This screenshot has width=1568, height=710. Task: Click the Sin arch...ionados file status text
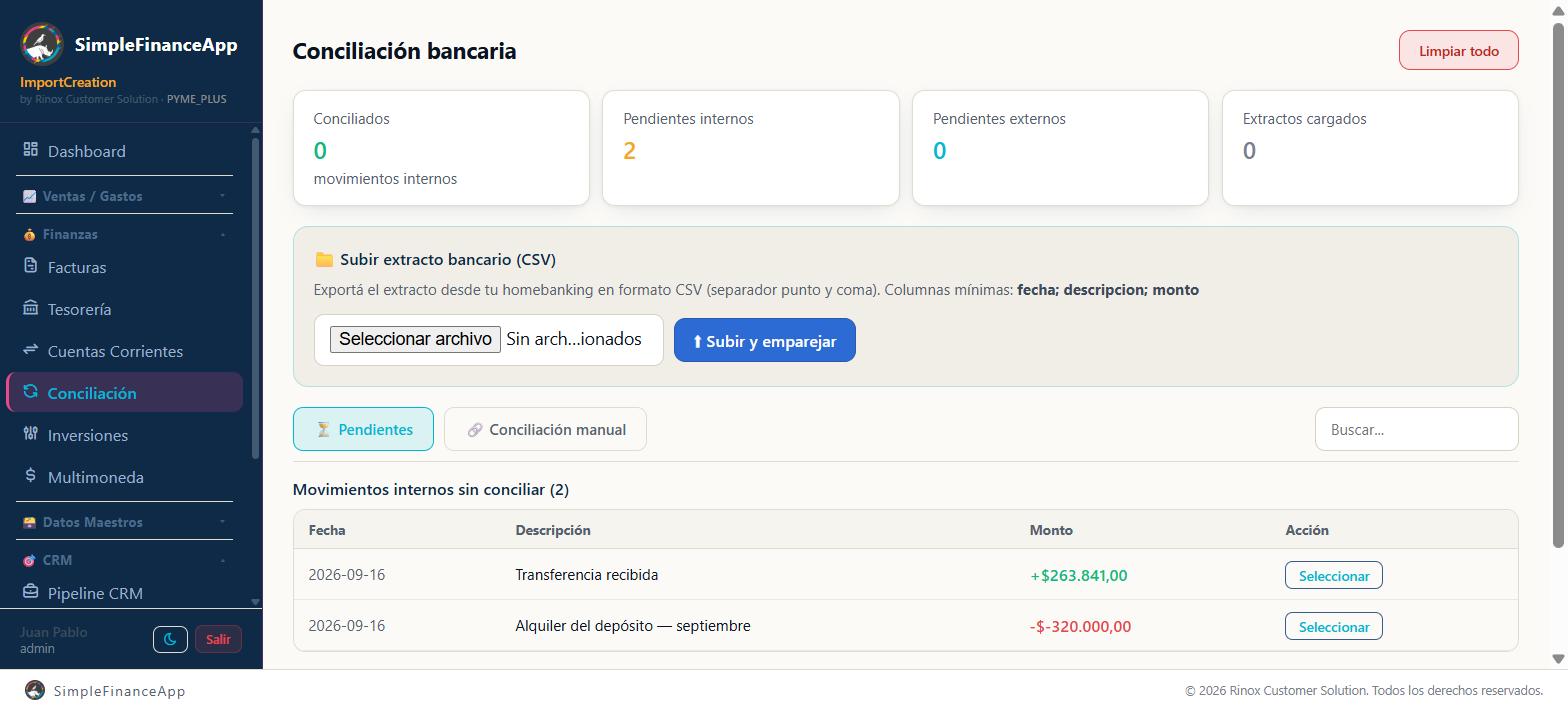(x=574, y=339)
